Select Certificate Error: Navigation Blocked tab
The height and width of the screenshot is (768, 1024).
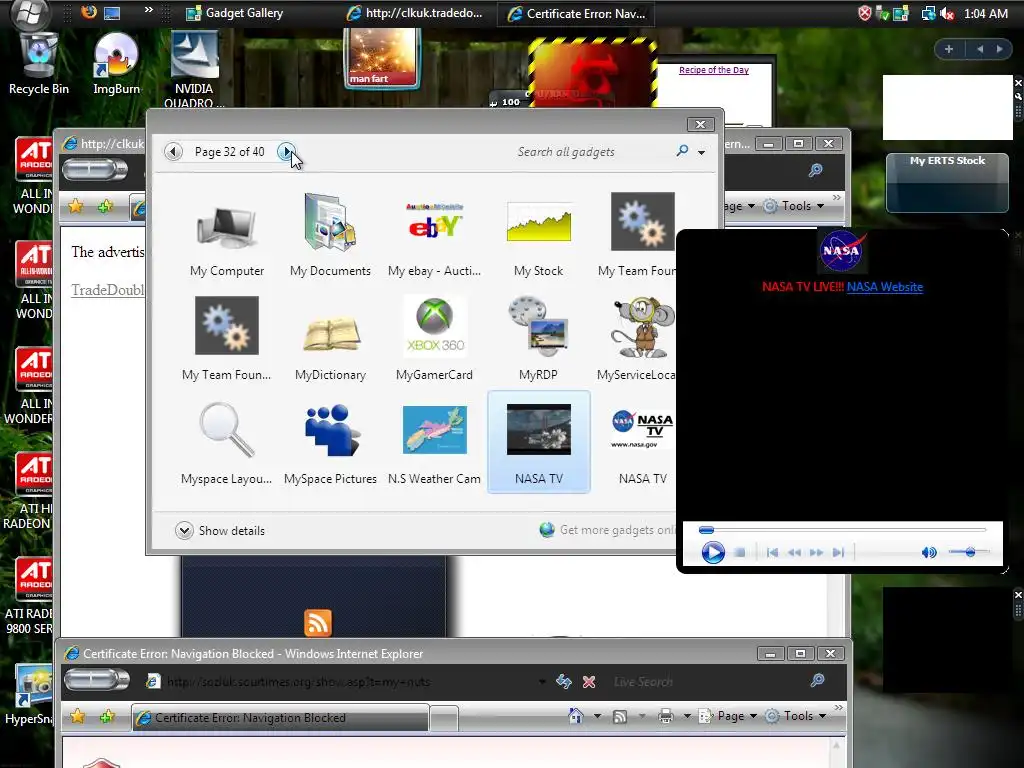pos(280,718)
